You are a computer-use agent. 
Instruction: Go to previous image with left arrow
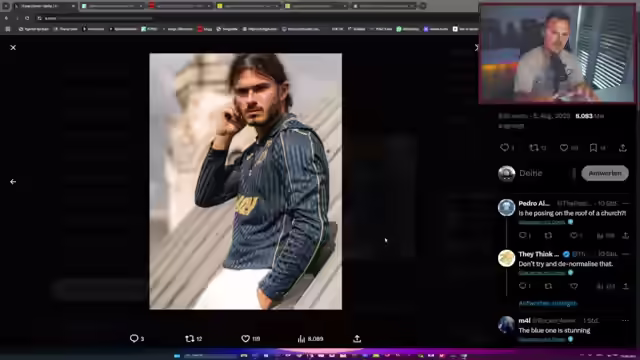pyautogui.click(x=13, y=182)
